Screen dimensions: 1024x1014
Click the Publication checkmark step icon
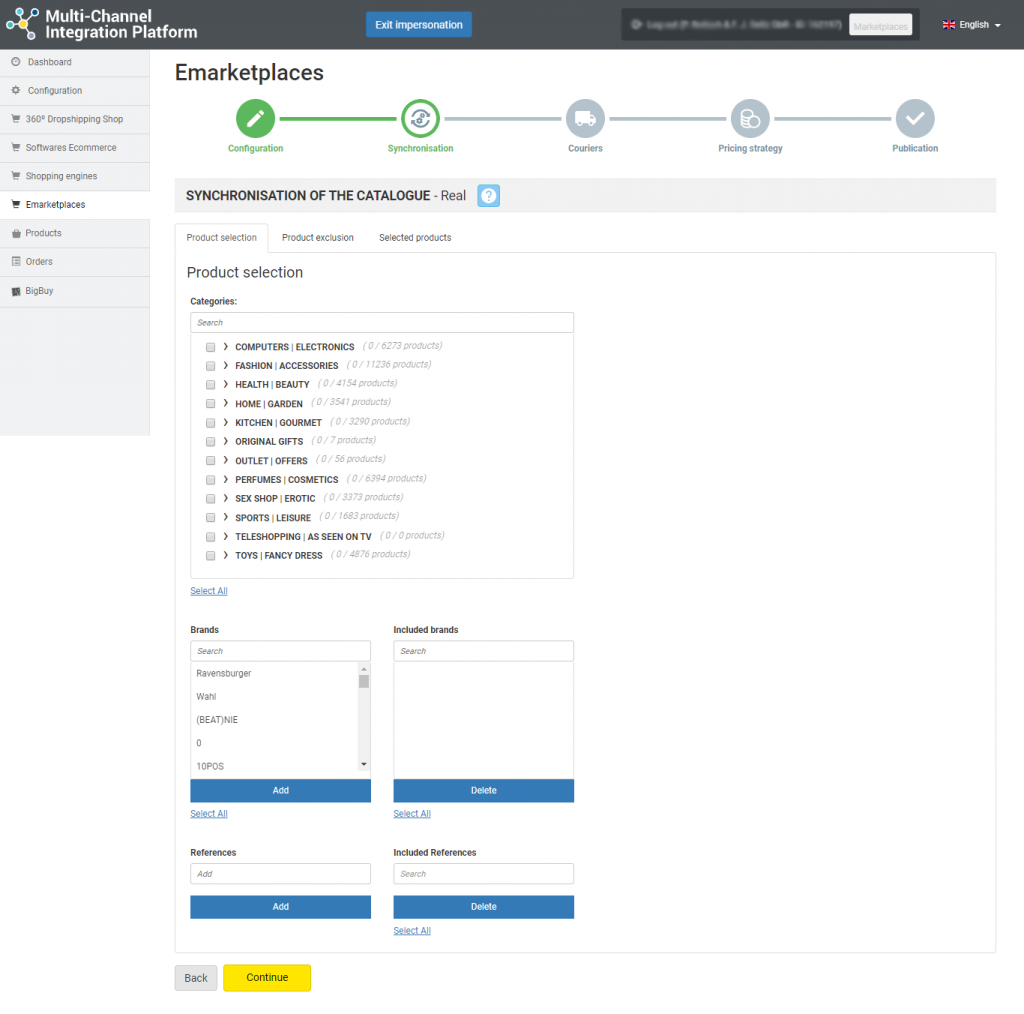pyautogui.click(x=915, y=119)
